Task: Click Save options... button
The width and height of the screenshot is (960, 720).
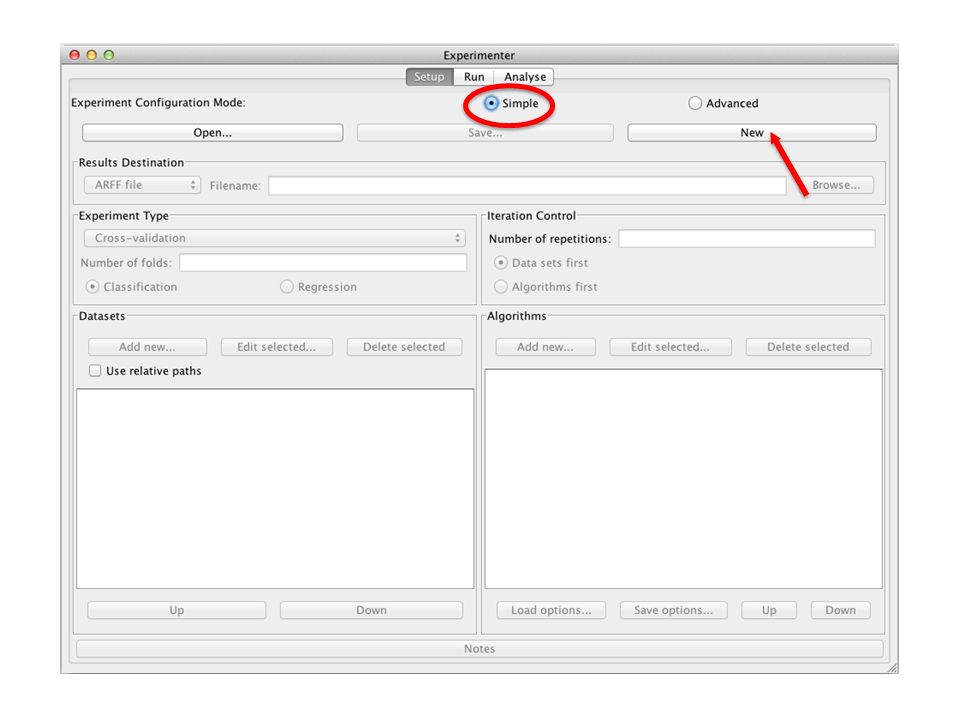Action: pos(673,610)
